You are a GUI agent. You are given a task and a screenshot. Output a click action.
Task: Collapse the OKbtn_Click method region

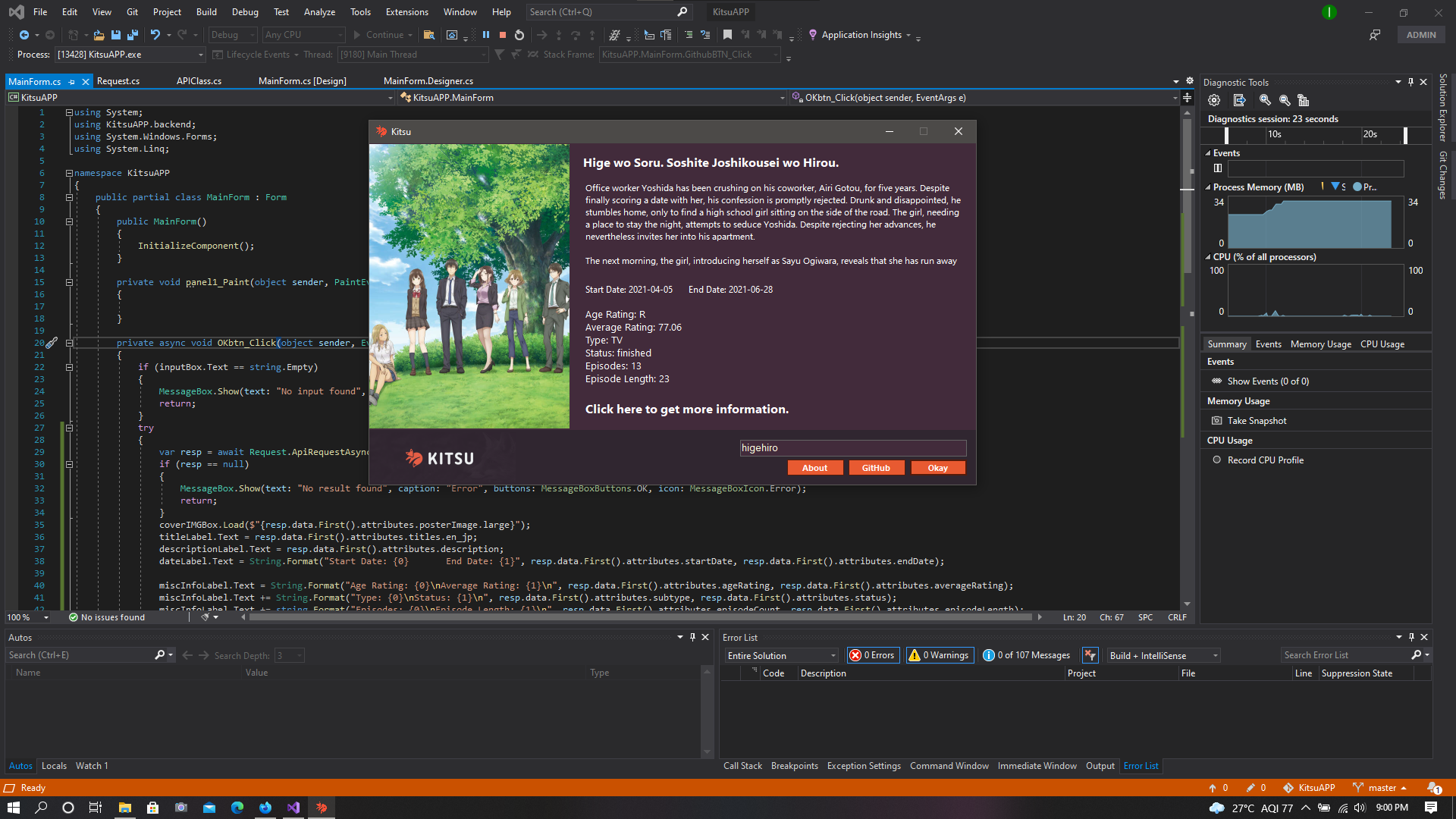tap(69, 343)
